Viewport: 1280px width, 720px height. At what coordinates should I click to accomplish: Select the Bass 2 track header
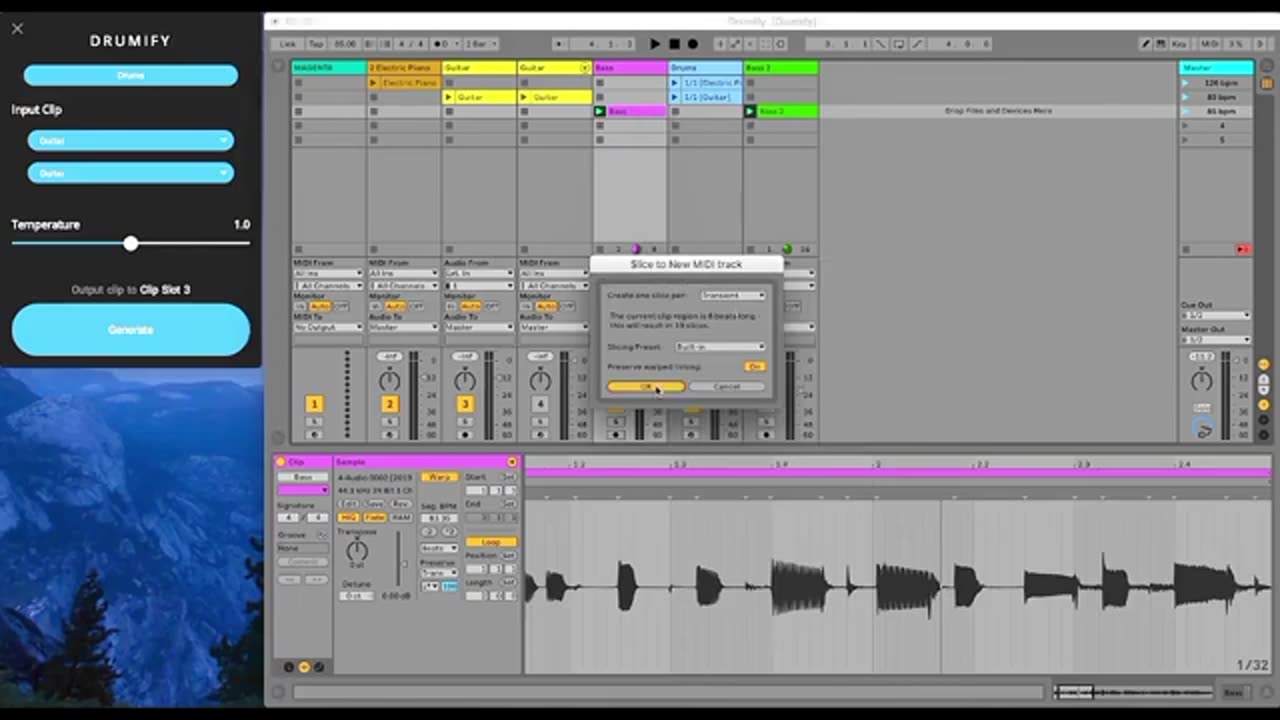point(781,68)
